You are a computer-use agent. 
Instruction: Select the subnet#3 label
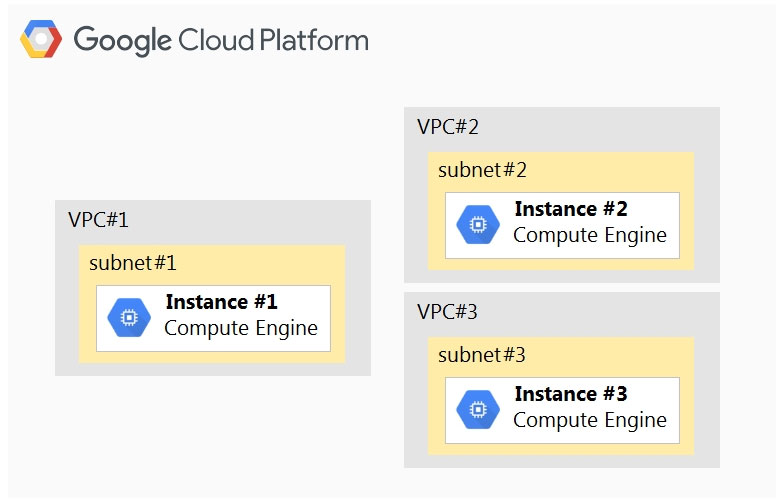pyautogui.click(x=482, y=355)
